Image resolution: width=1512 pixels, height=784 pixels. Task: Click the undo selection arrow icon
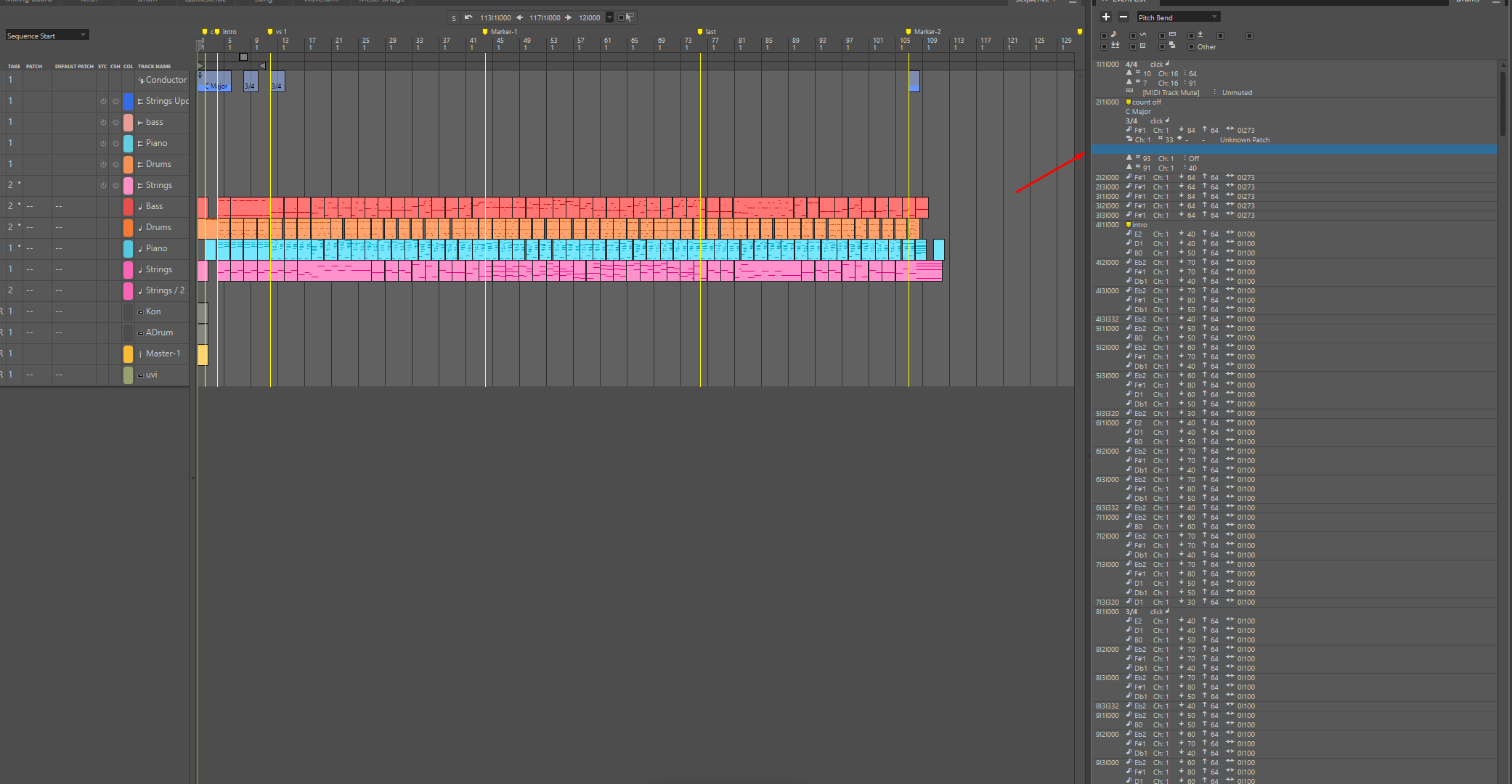pos(468,17)
